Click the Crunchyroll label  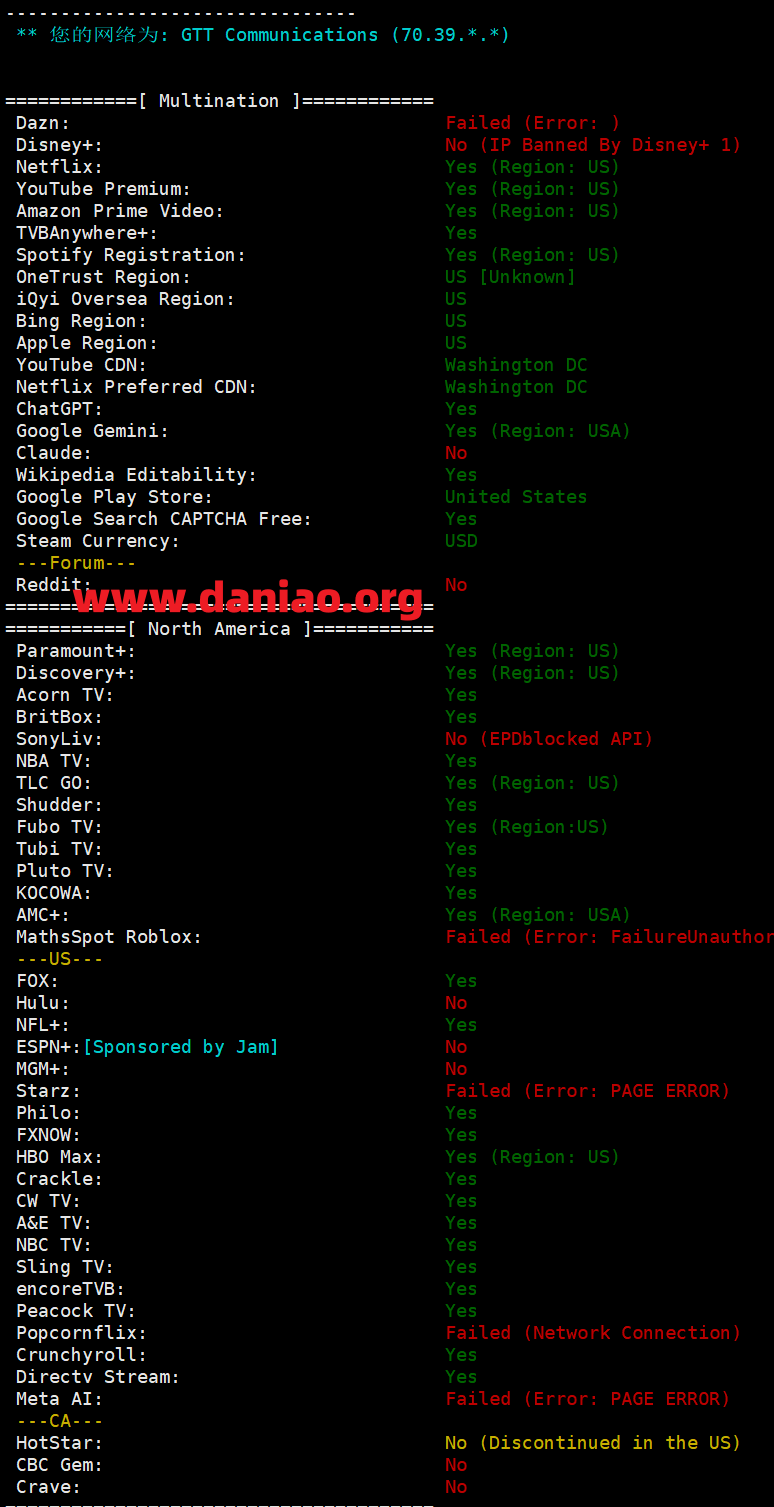click(81, 1355)
